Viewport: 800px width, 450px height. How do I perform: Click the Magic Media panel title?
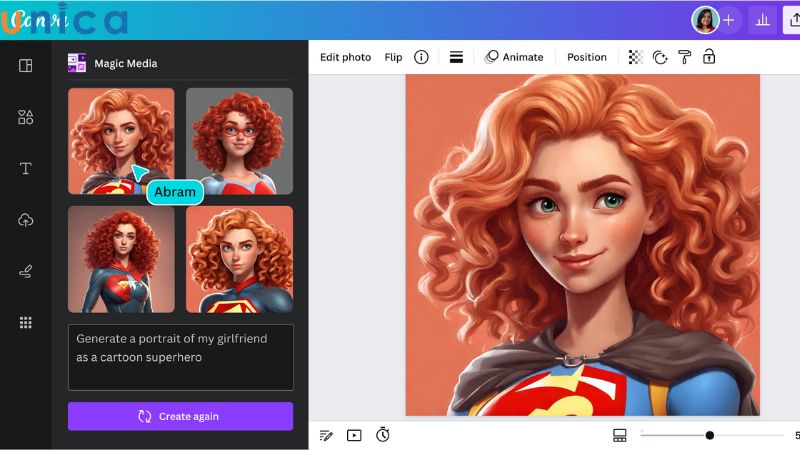point(126,63)
